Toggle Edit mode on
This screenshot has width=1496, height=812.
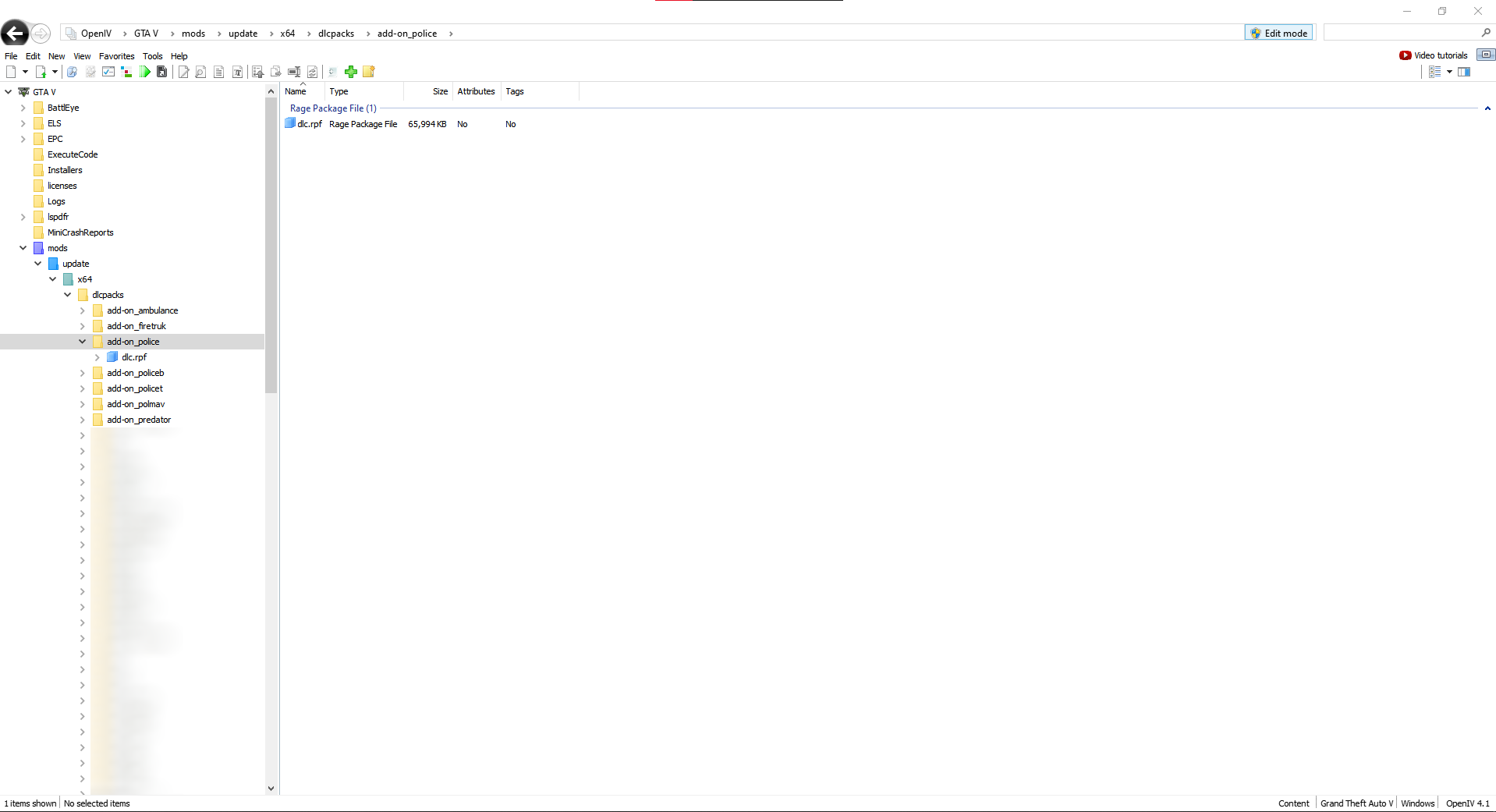pyautogui.click(x=1278, y=33)
